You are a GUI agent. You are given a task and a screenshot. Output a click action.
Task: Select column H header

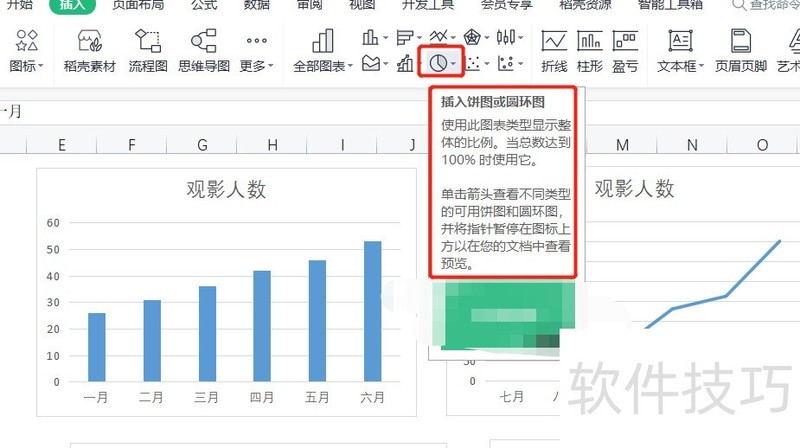[x=272, y=145]
